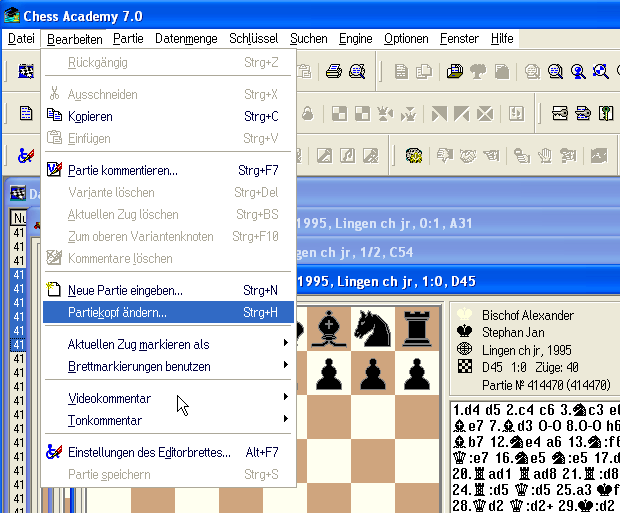The height and width of the screenshot is (513, 620).
Task: Click the key with blue list lines icon
Action: click(x=583, y=114)
